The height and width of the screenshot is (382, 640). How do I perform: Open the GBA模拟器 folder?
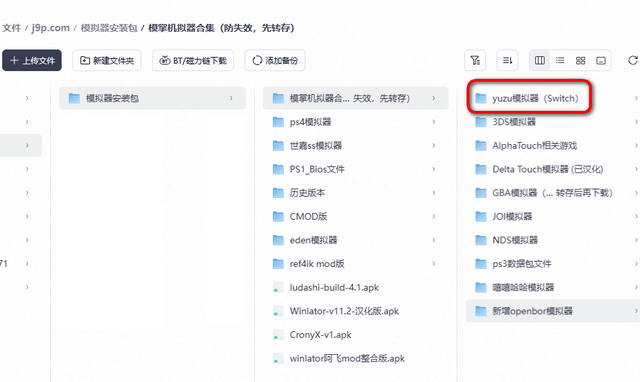click(x=553, y=193)
